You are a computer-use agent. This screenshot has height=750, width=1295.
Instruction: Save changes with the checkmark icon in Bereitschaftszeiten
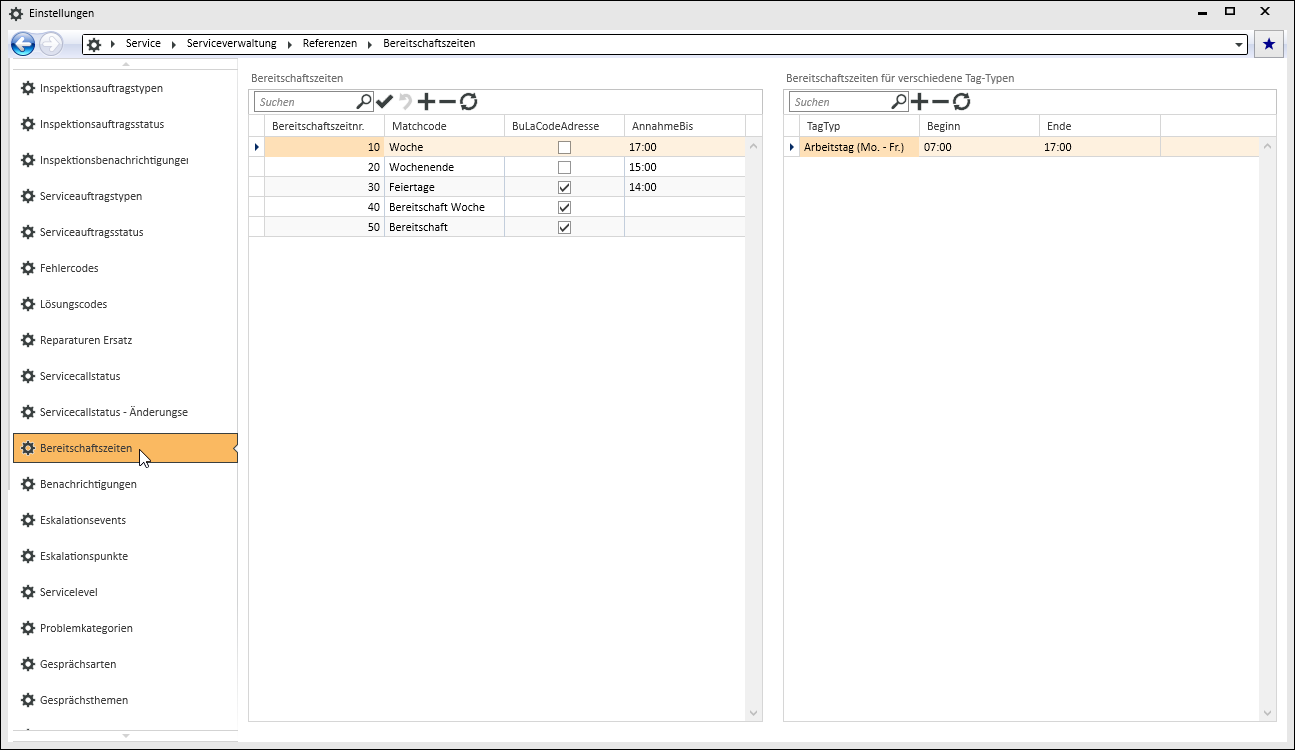[385, 101]
